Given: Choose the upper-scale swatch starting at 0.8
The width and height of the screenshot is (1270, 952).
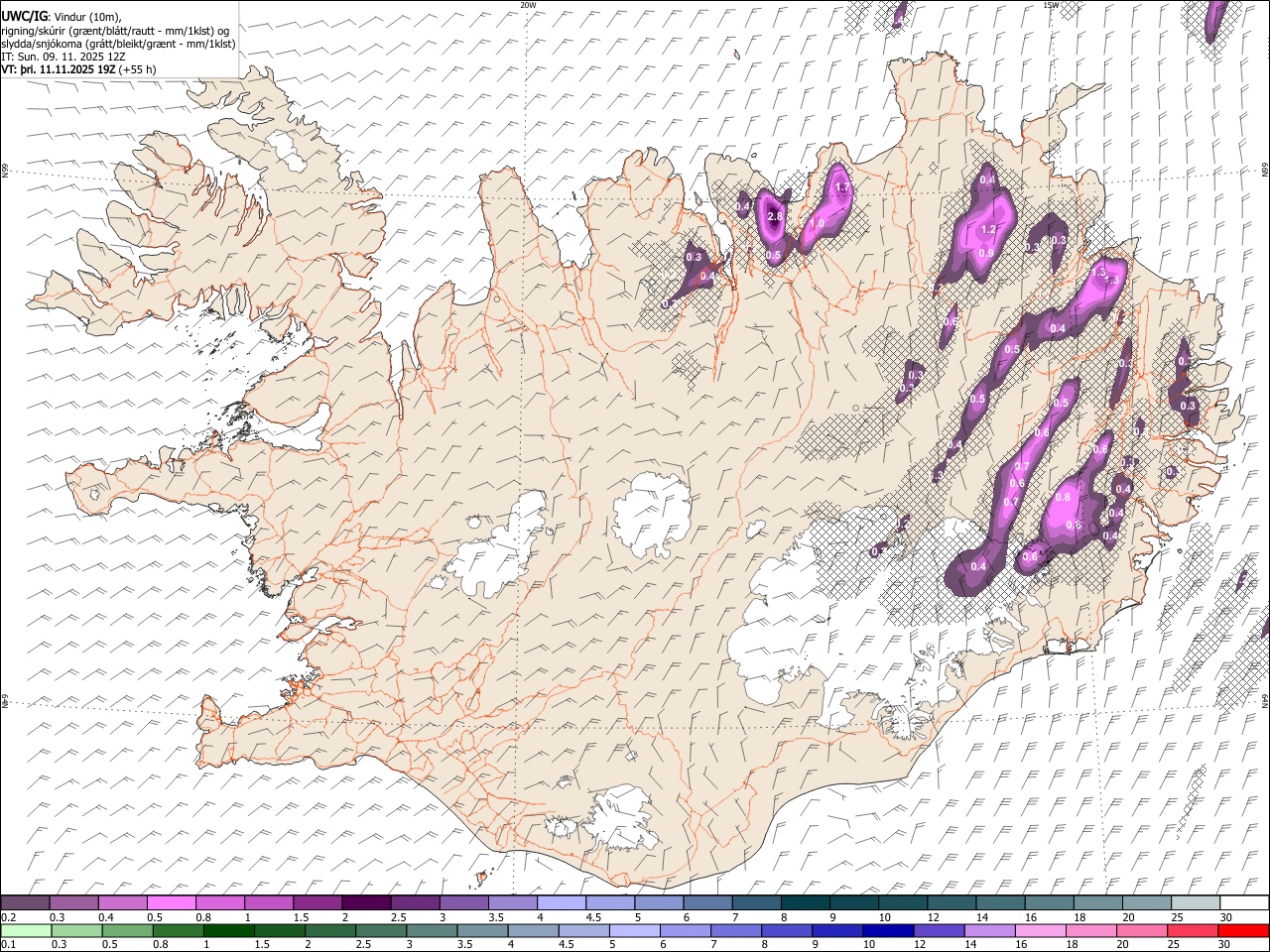Looking at the screenshot, I should click(x=219, y=903).
